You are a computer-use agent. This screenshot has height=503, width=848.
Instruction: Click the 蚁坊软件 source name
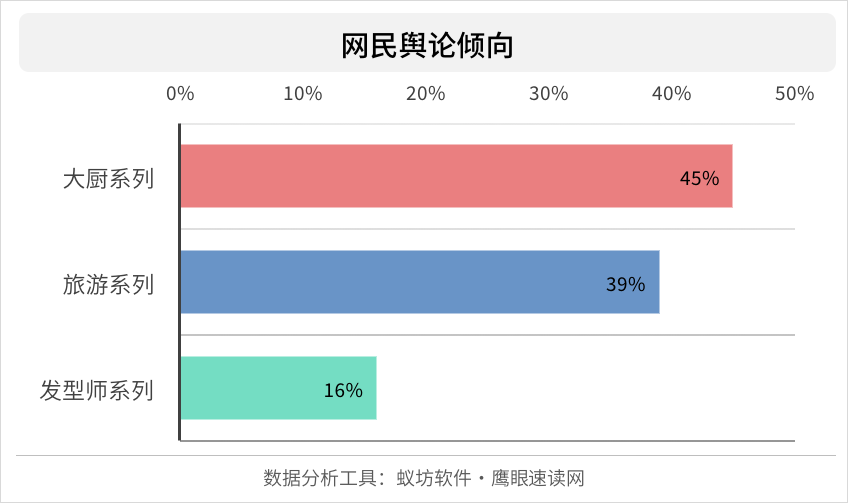[434, 478]
